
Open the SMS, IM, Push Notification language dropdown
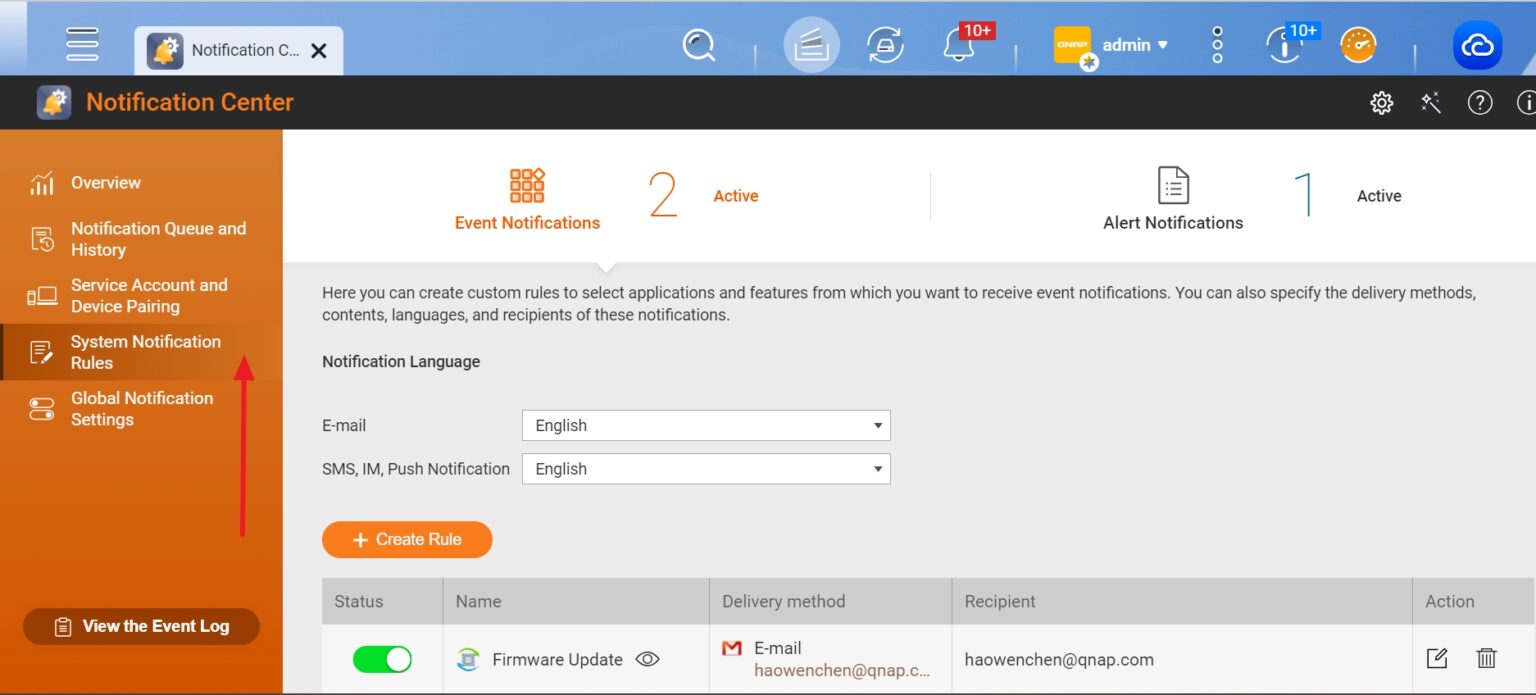tap(705, 468)
